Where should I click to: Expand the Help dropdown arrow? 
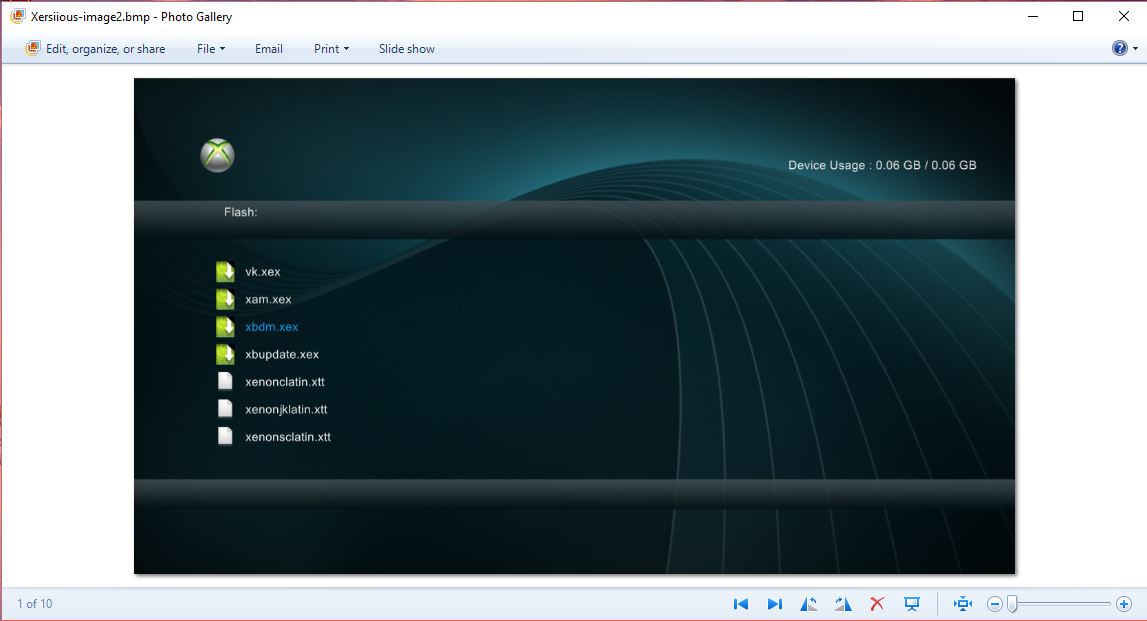1135,48
